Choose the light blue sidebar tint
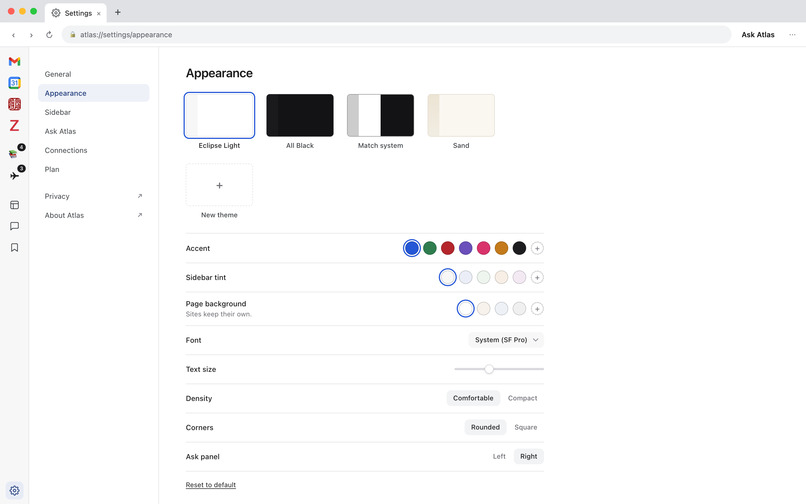The image size is (806, 504). coord(466,277)
